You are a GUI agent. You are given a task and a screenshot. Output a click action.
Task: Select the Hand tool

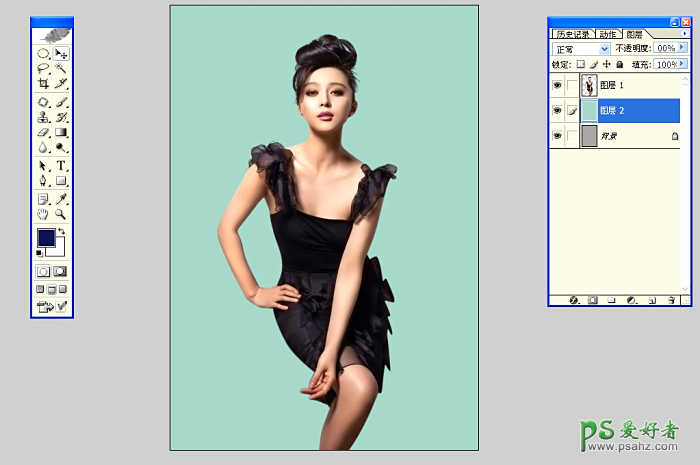click(43, 214)
